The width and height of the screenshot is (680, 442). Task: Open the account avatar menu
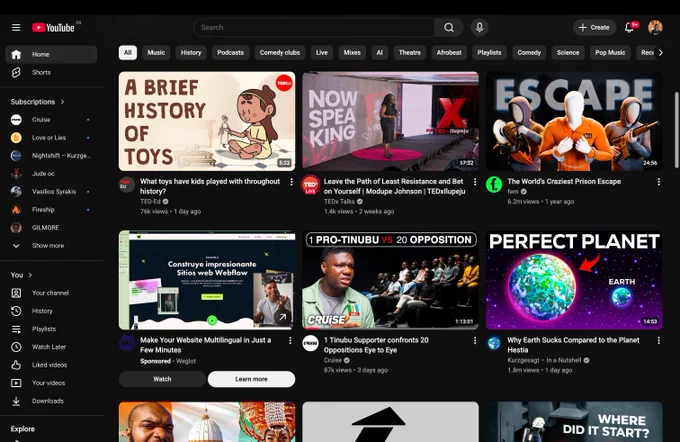pyautogui.click(x=655, y=27)
